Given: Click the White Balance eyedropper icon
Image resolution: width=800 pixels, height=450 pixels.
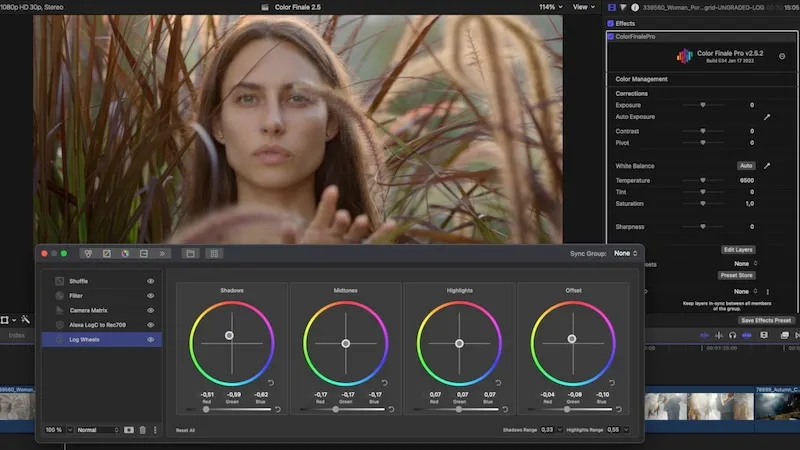Looking at the screenshot, I should tap(767, 165).
